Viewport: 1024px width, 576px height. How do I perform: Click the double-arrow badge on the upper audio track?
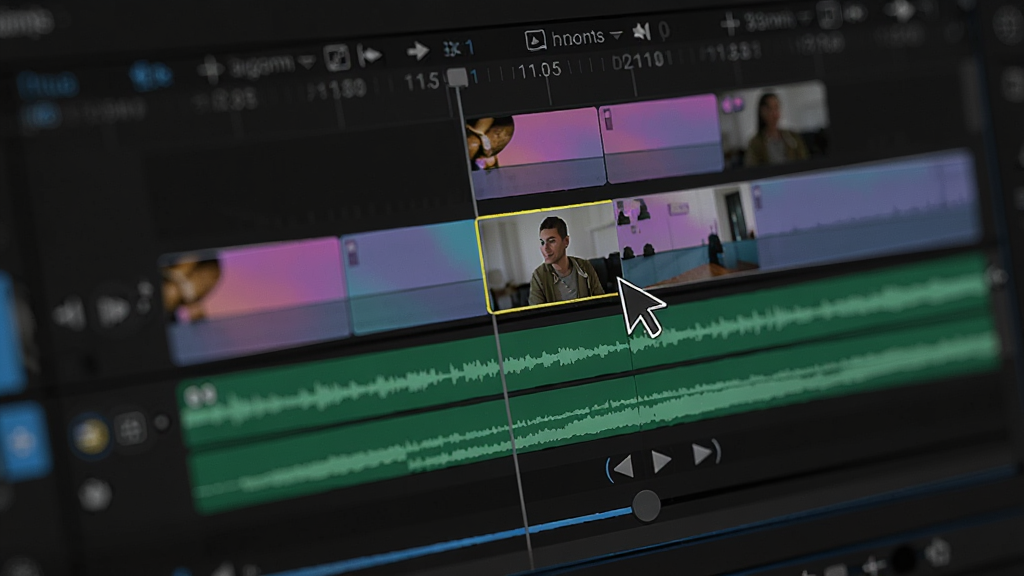click(x=200, y=396)
